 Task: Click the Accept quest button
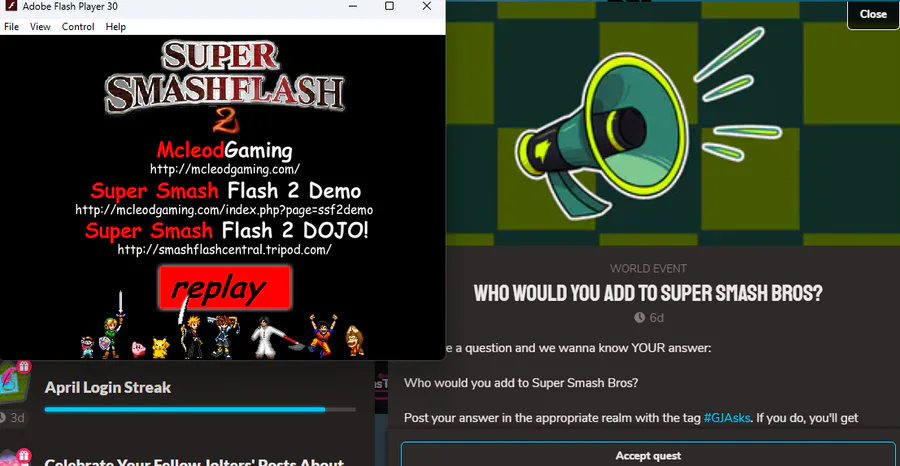pos(649,455)
